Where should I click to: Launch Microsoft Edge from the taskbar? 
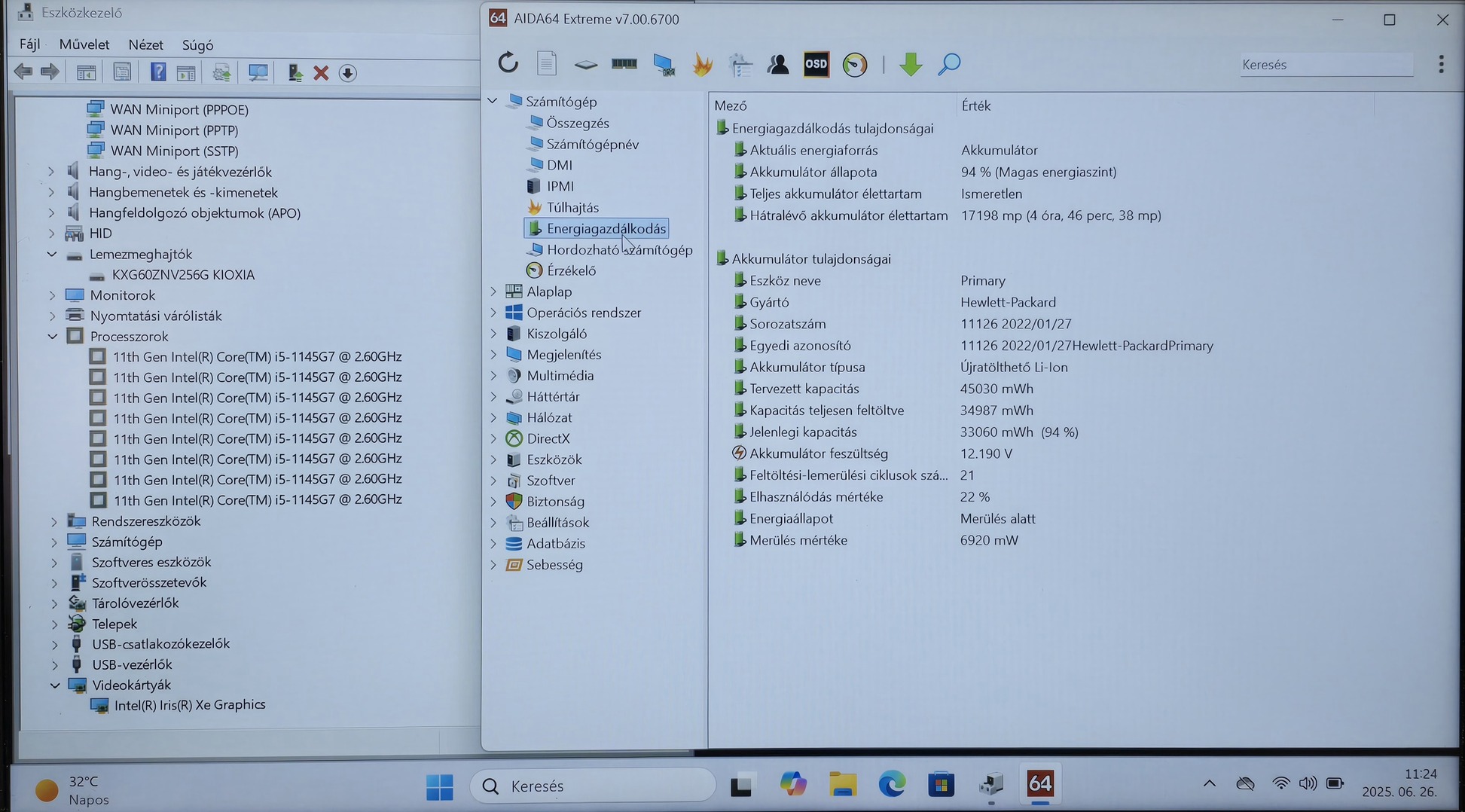coord(892,785)
